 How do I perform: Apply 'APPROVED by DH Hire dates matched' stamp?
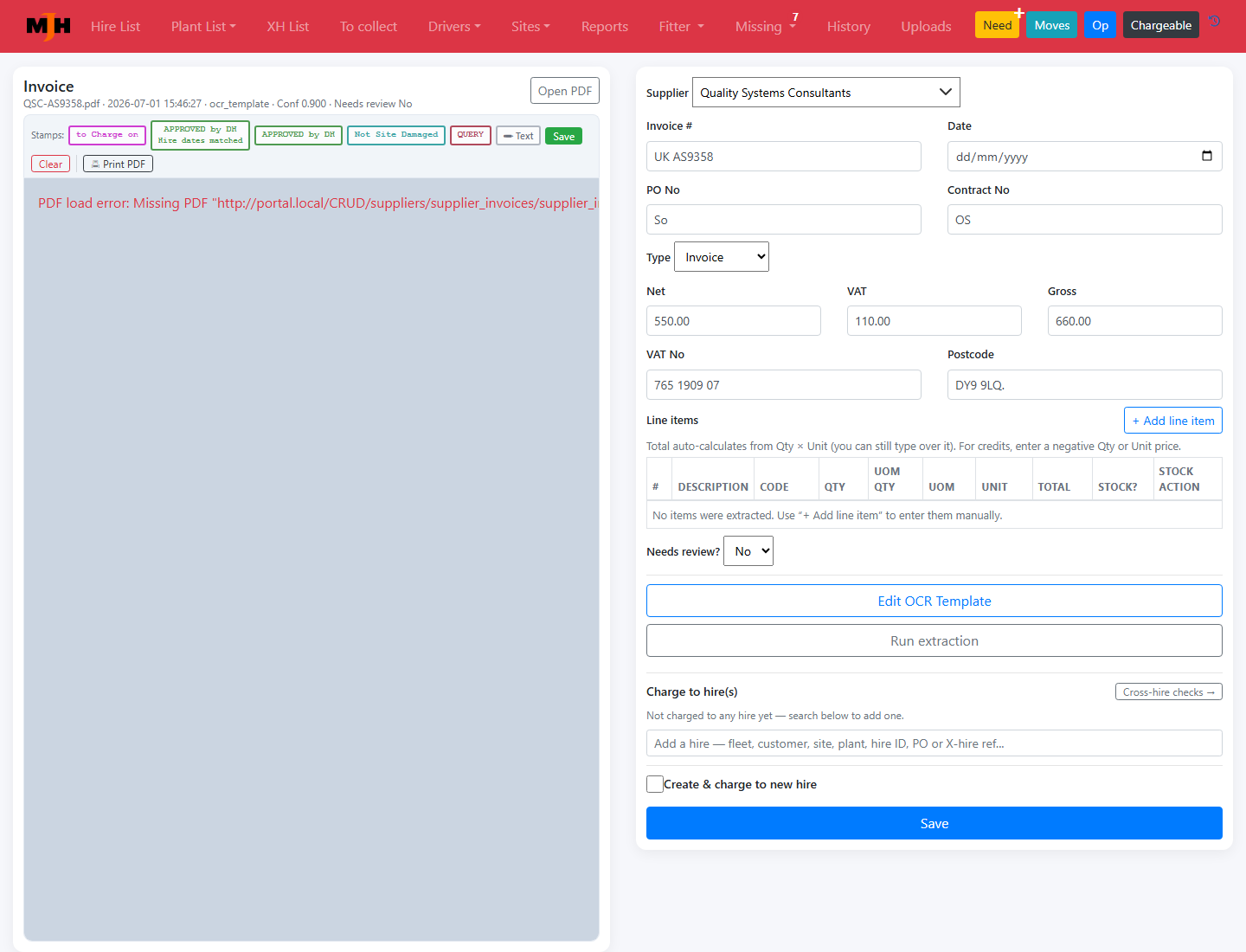tap(201, 135)
